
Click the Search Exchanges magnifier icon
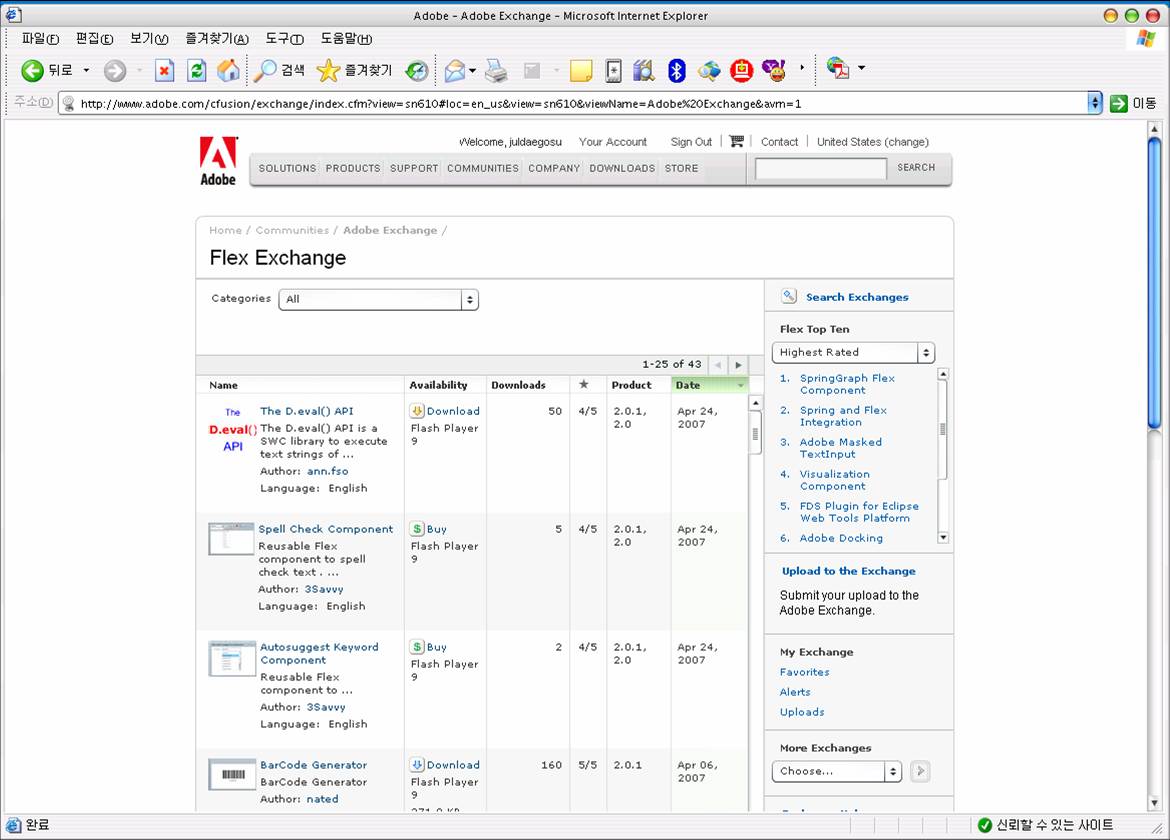tap(789, 295)
